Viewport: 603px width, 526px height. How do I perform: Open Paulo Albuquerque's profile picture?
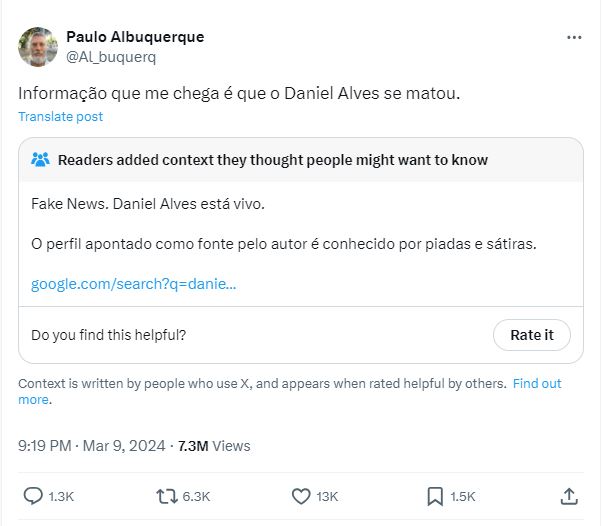[x=38, y=47]
